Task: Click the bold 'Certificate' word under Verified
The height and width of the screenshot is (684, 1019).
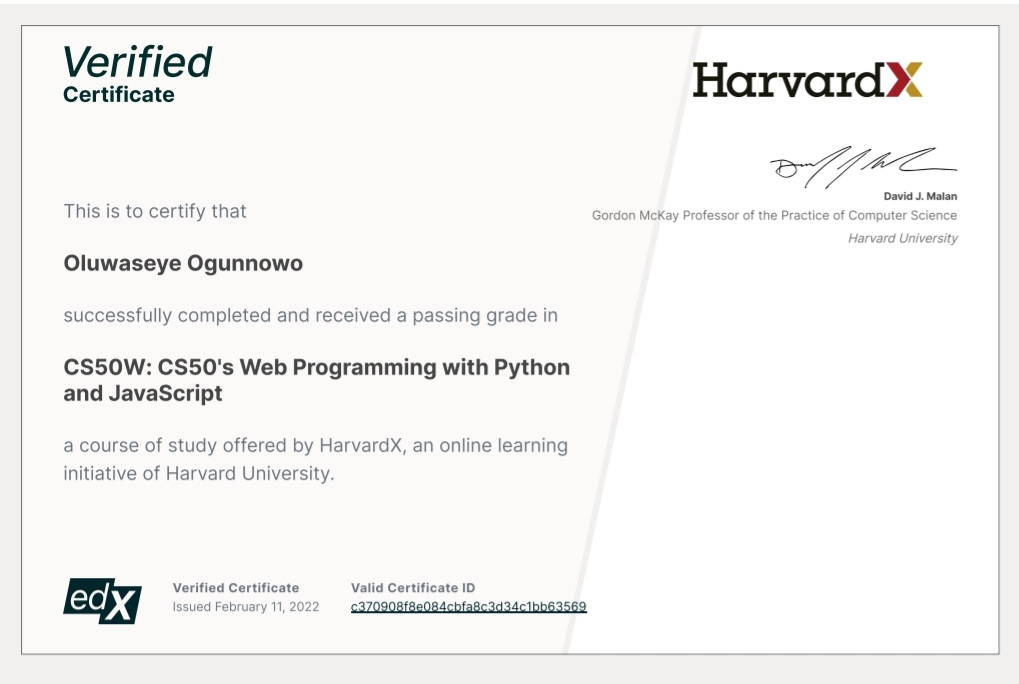Action: point(118,95)
